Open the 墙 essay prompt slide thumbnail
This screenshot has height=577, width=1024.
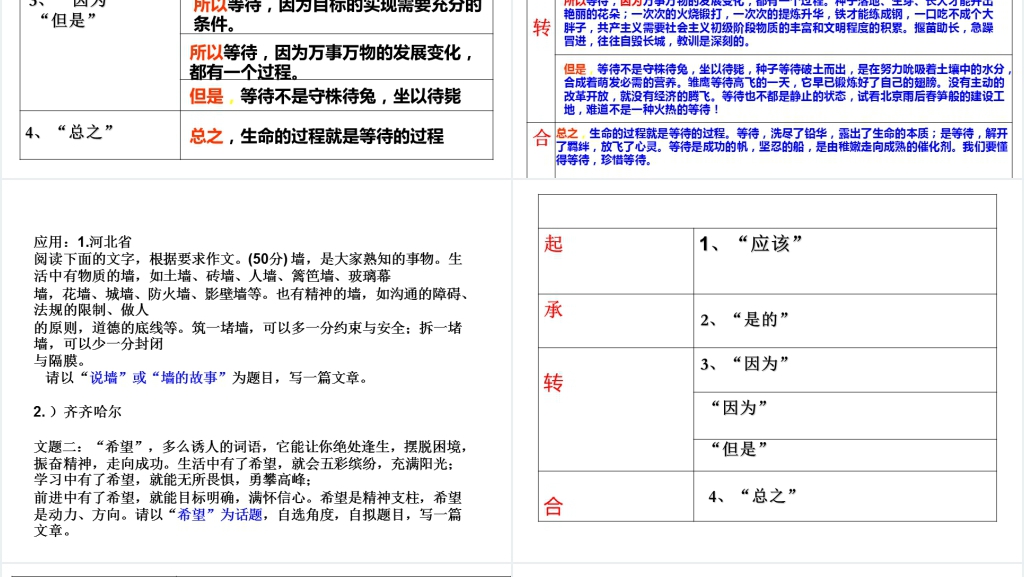(256, 370)
